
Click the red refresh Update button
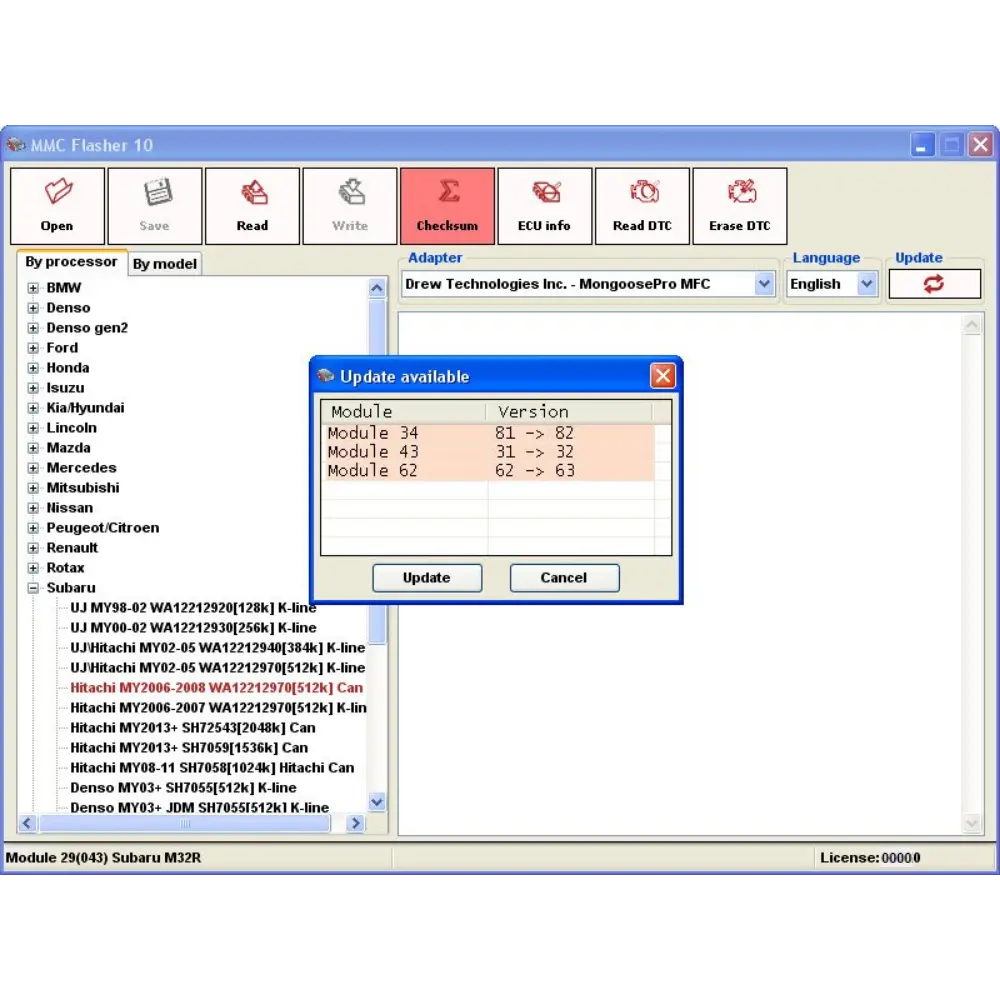(934, 284)
